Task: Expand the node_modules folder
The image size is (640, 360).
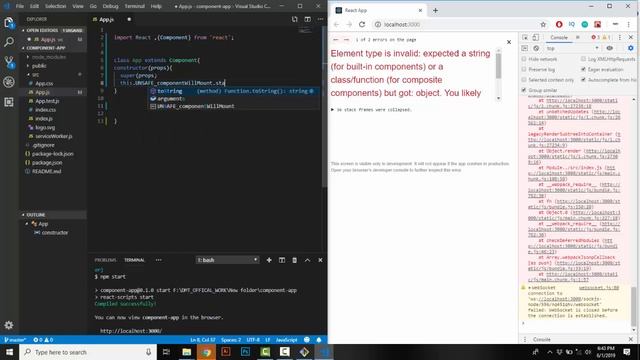Action: [x=48, y=57]
